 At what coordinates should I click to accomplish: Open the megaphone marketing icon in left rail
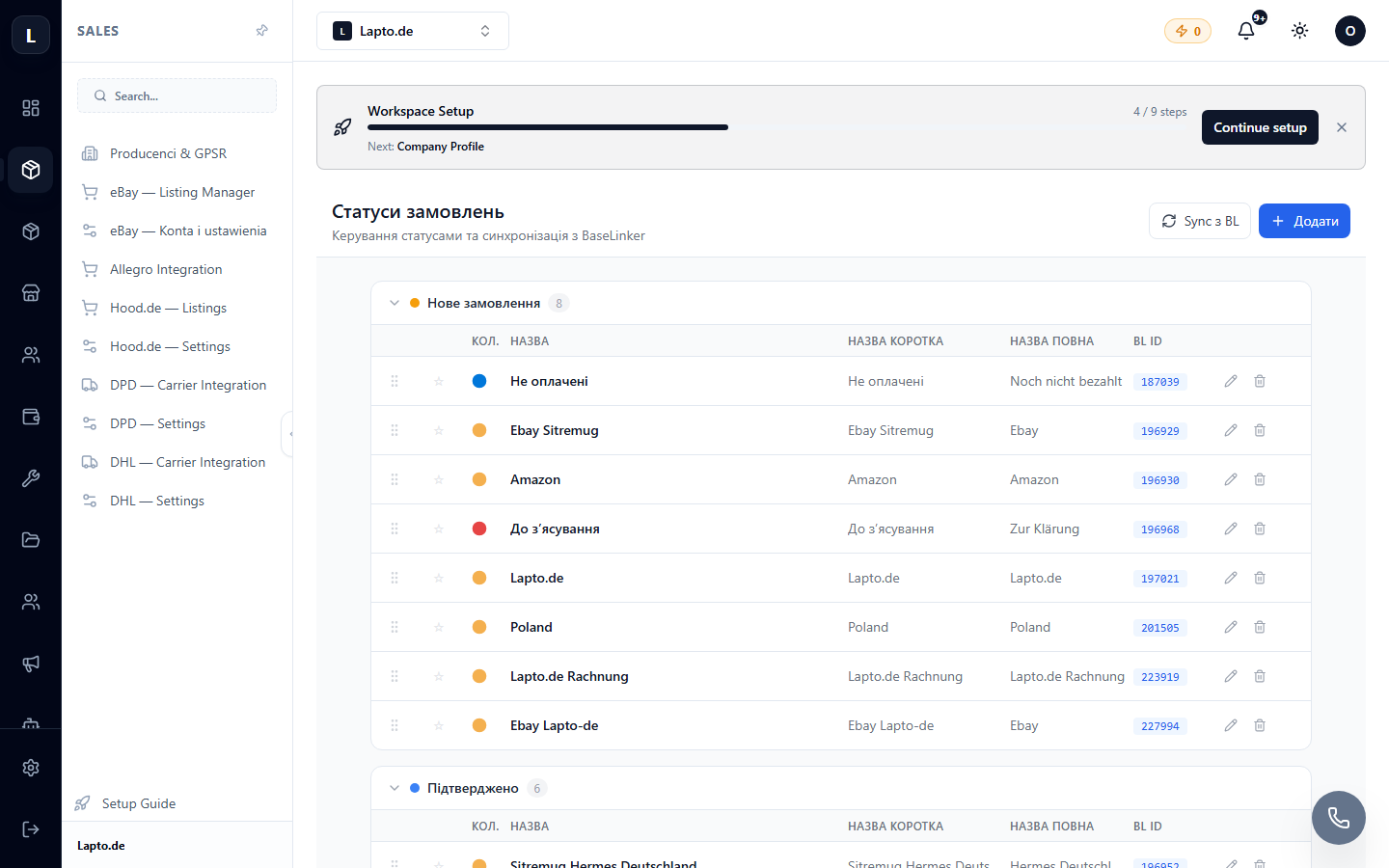coord(31,664)
